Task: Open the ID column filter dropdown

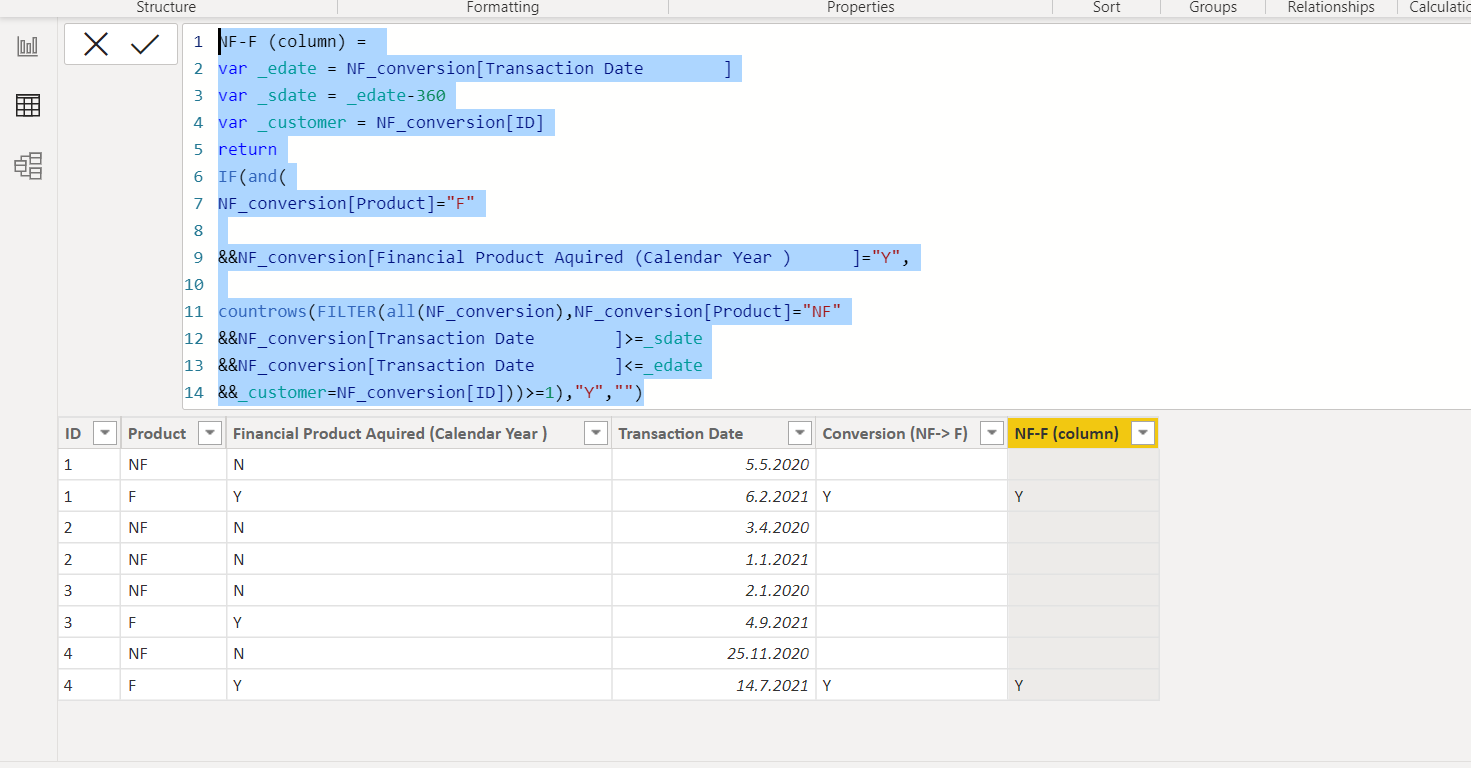Action: pos(105,433)
